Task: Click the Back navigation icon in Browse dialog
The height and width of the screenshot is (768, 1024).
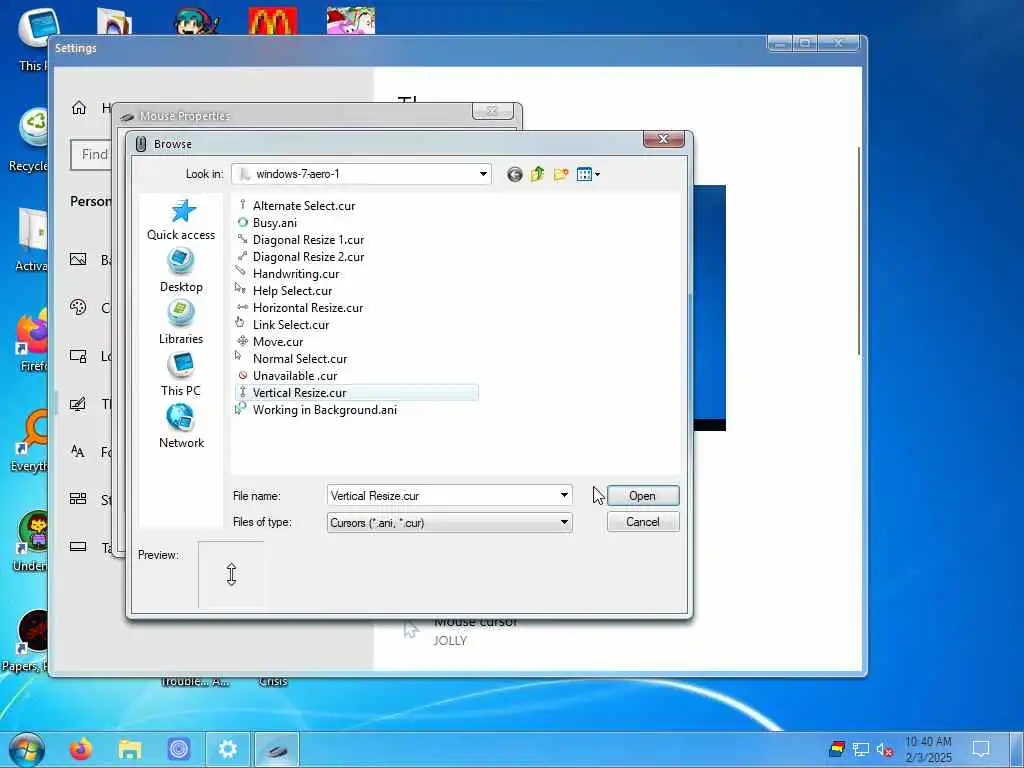Action: pos(515,174)
